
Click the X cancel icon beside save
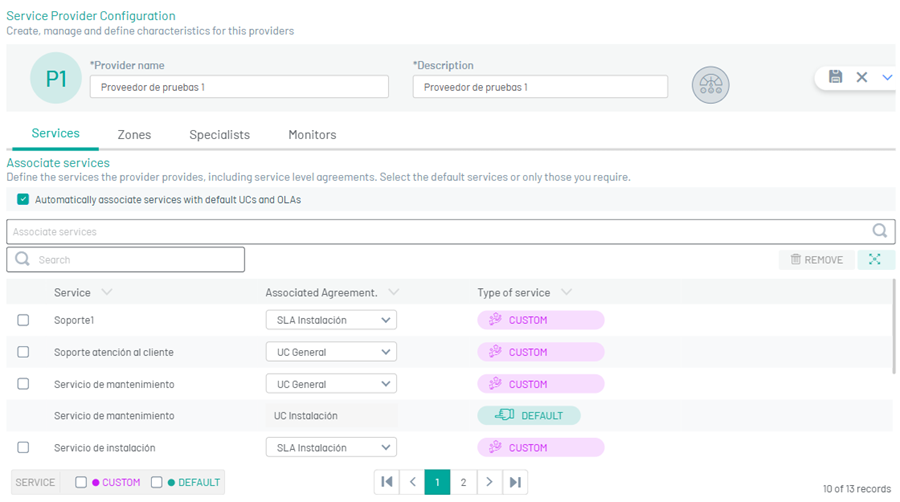pos(862,77)
